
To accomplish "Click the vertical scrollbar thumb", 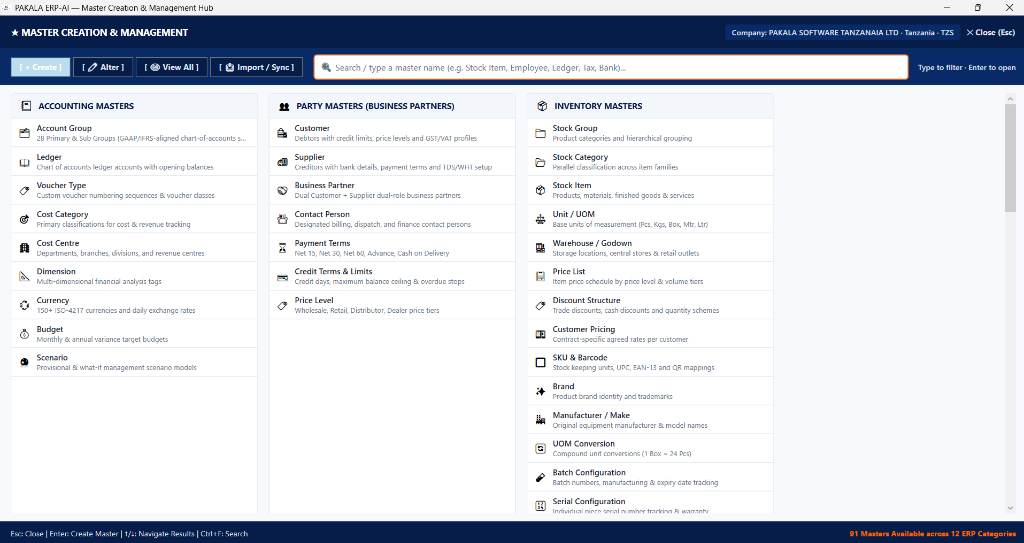I will [x=1010, y=158].
